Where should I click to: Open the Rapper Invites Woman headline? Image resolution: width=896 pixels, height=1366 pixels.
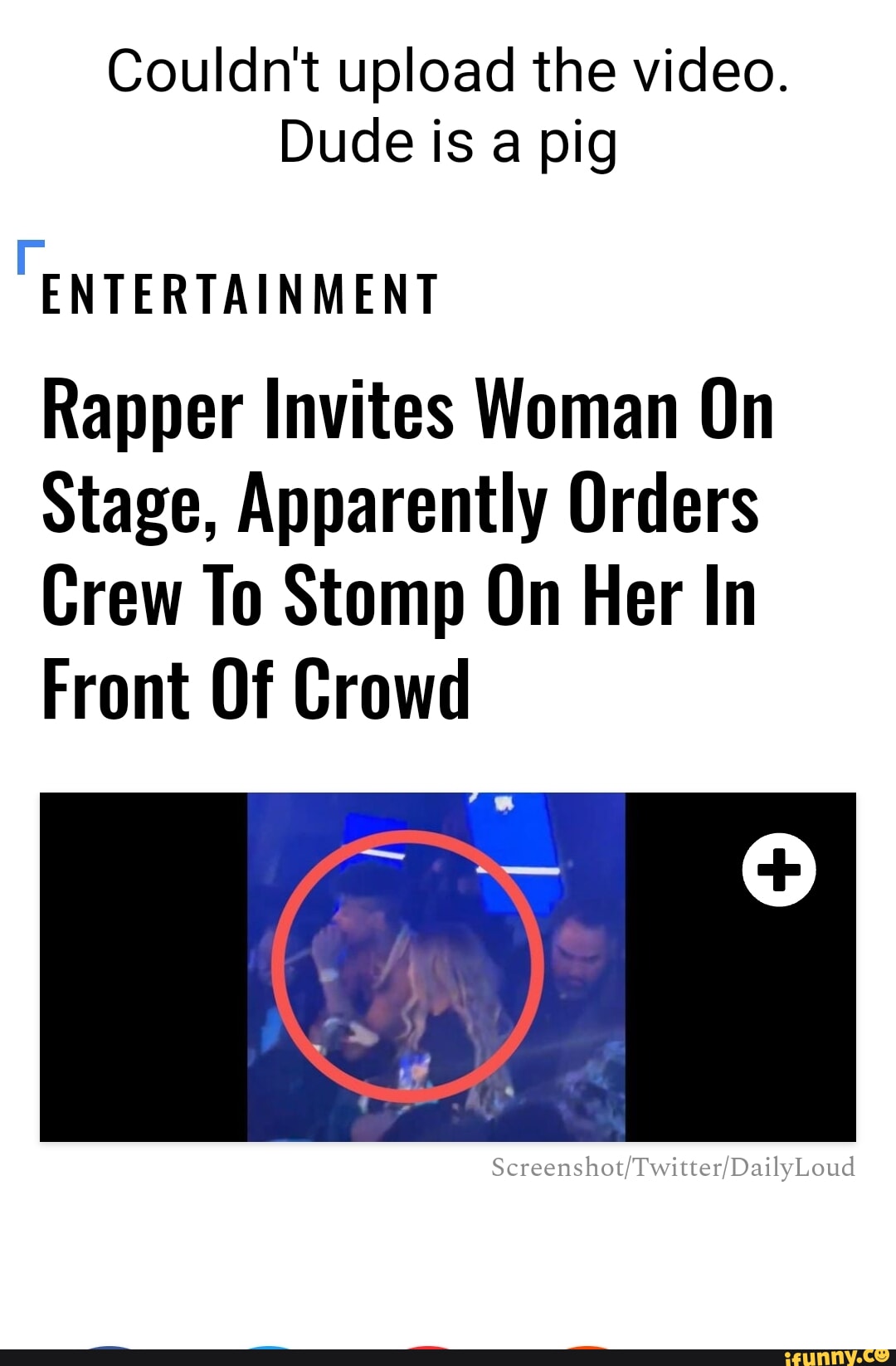[x=407, y=549]
